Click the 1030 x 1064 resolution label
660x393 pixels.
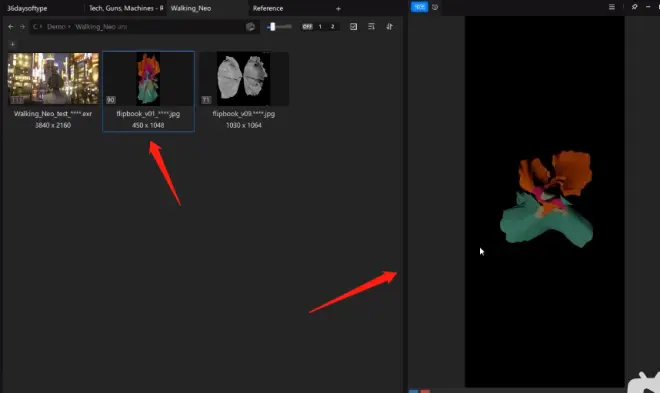pyautogui.click(x=244, y=125)
